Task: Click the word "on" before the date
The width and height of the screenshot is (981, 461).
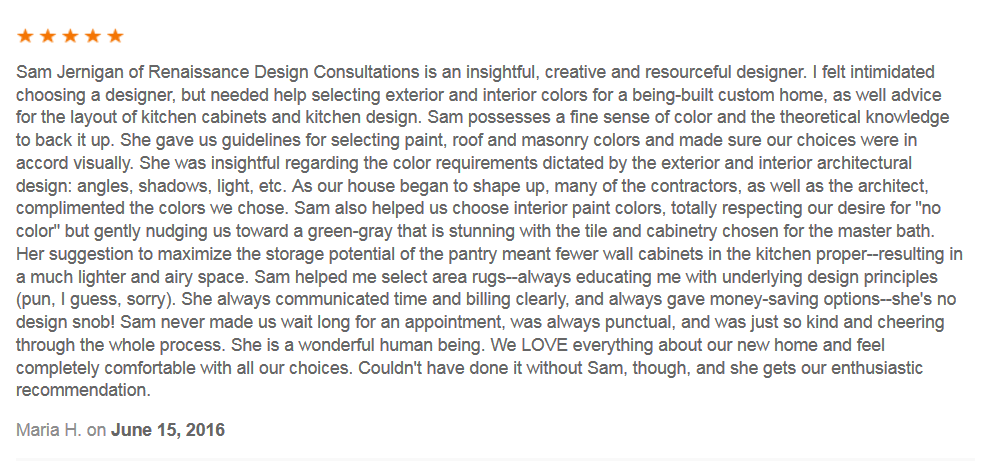Action: (x=96, y=431)
